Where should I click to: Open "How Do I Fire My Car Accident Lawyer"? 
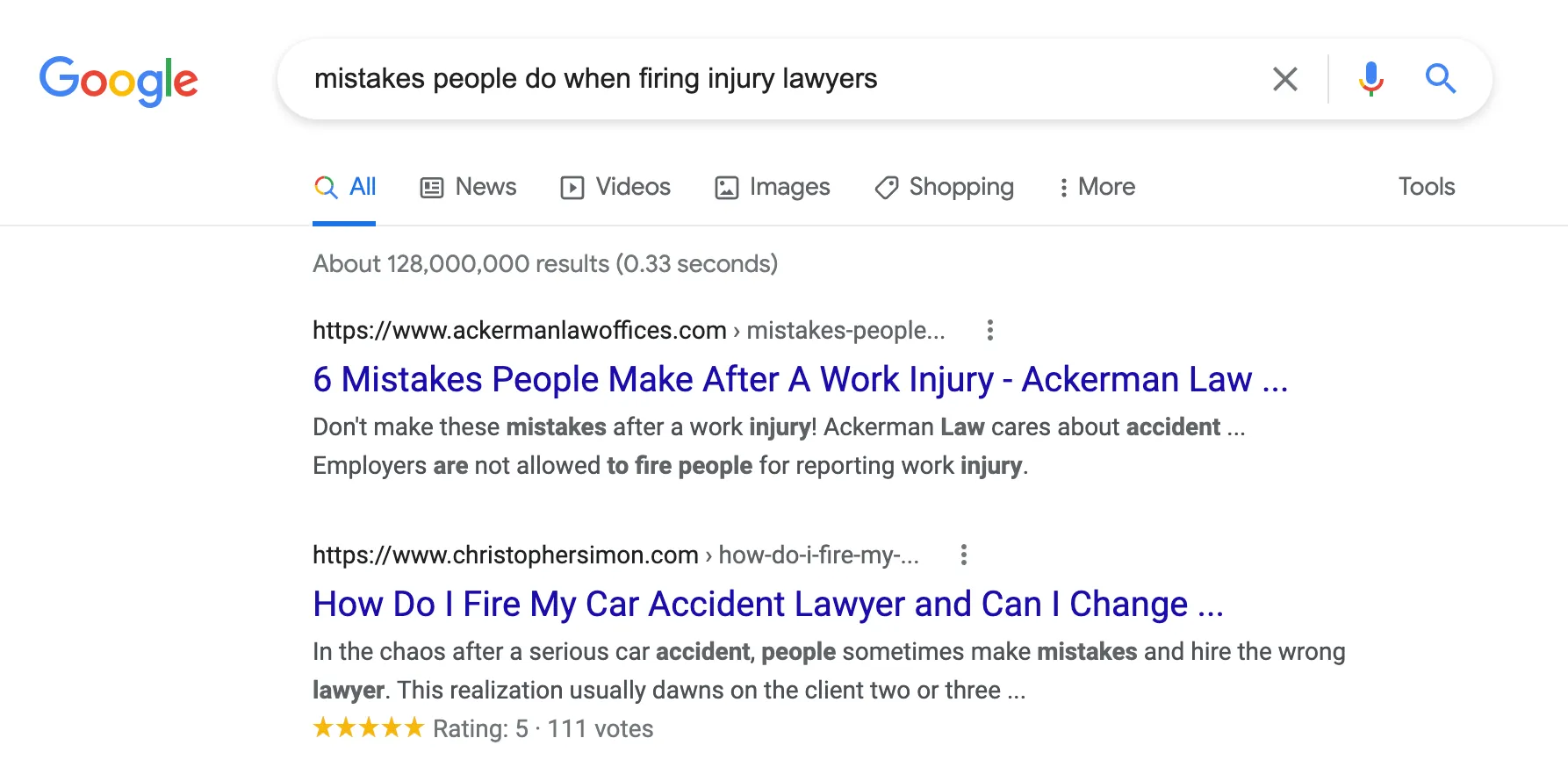pos(767,605)
